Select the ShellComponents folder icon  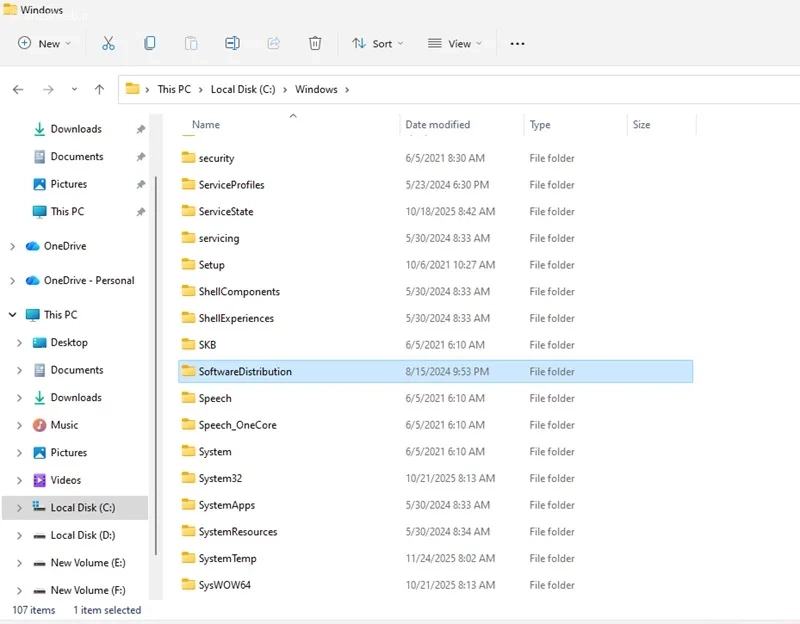pyautogui.click(x=188, y=291)
